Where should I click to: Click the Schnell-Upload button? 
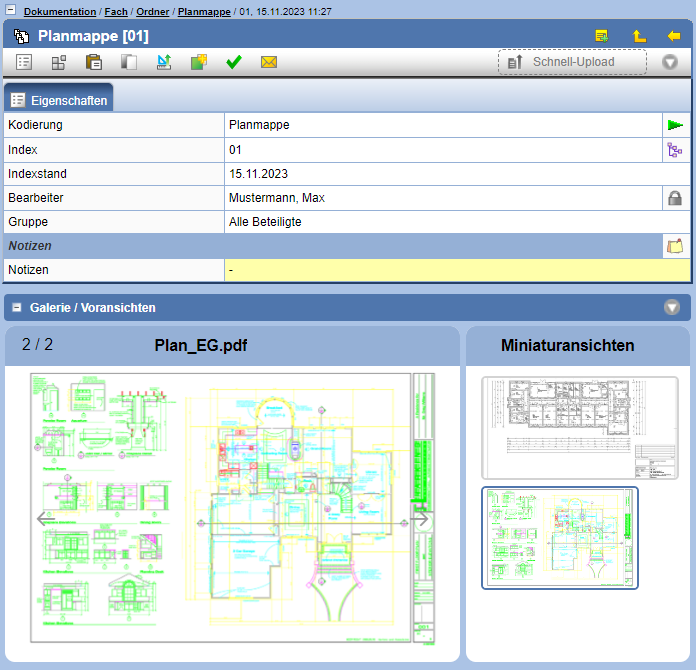coord(572,62)
